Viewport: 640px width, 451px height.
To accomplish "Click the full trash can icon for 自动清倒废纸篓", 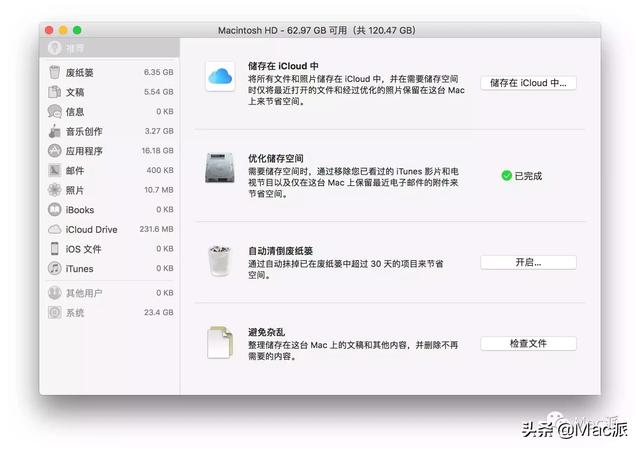I will click(x=220, y=261).
